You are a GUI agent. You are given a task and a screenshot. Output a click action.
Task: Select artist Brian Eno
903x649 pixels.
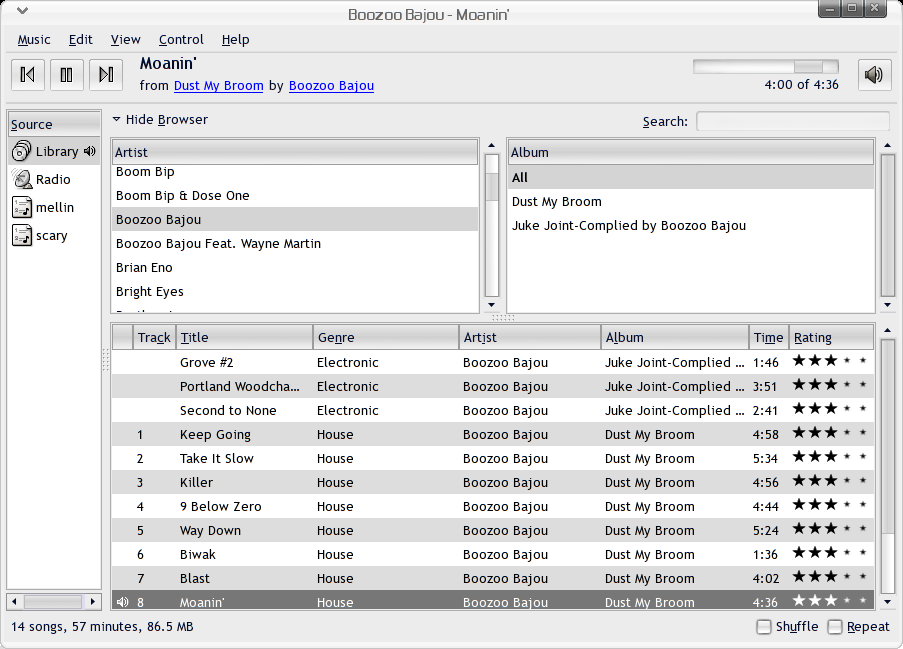pyautogui.click(x=294, y=267)
